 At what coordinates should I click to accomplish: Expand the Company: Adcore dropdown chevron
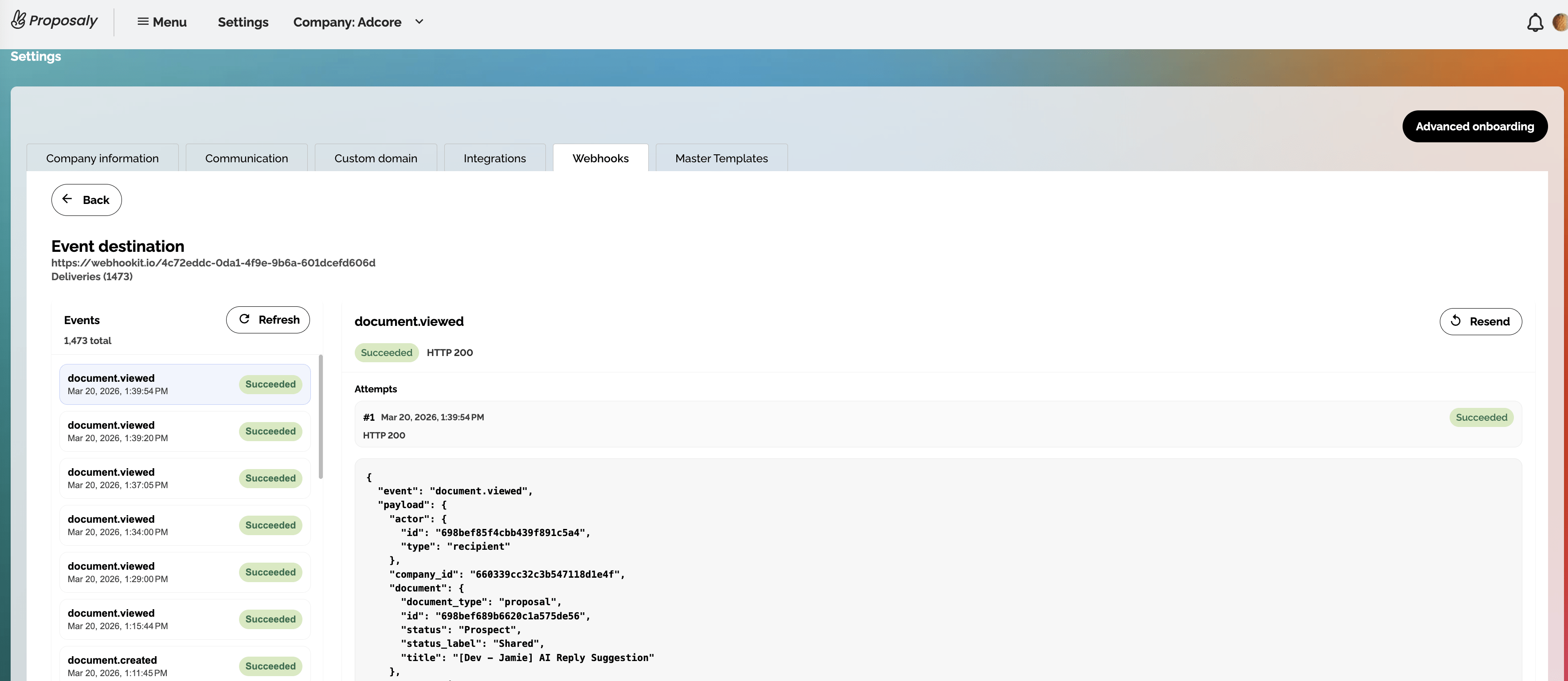click(x=419, y=22)
